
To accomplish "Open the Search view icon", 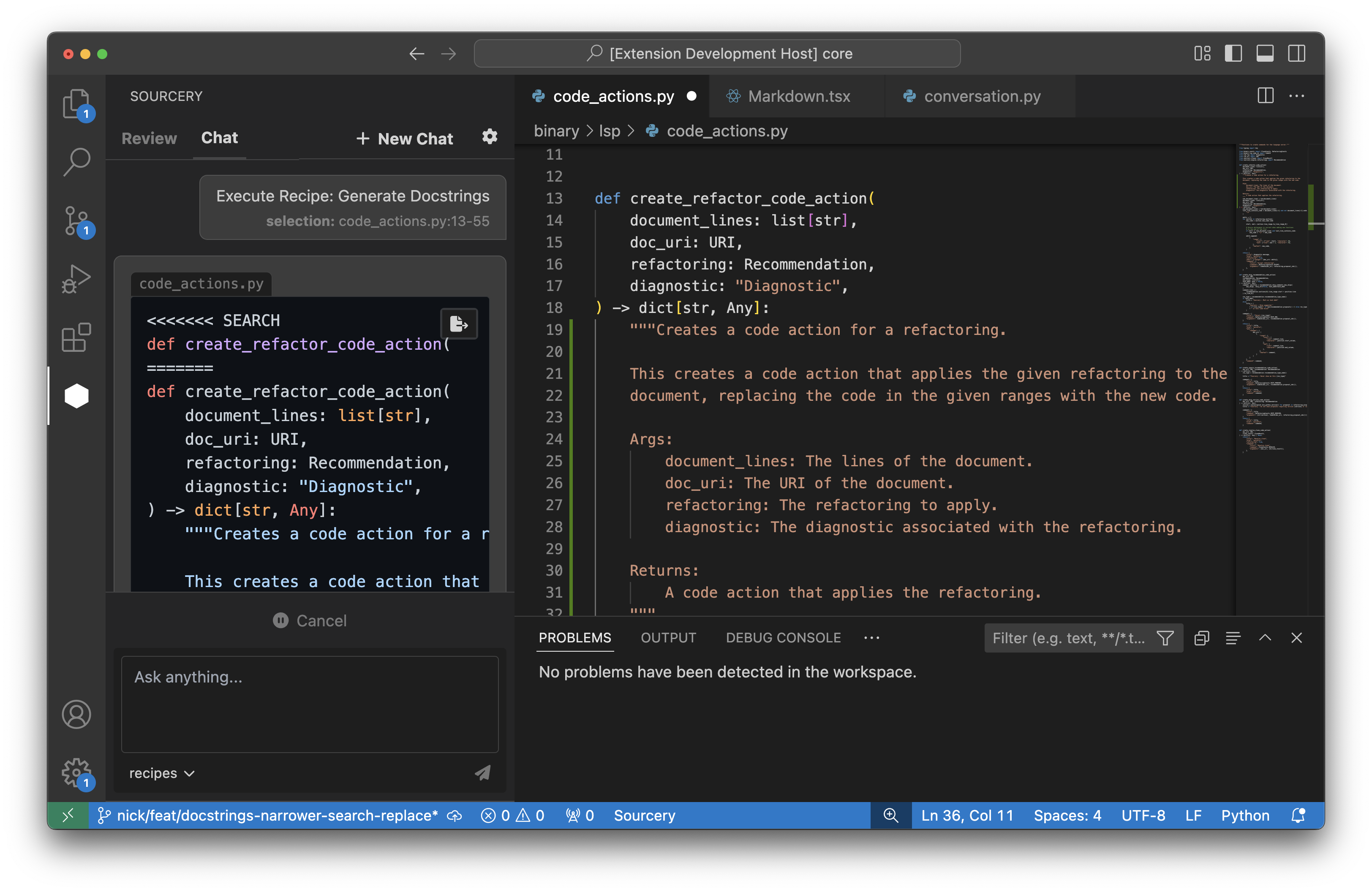I will [76, 162].
